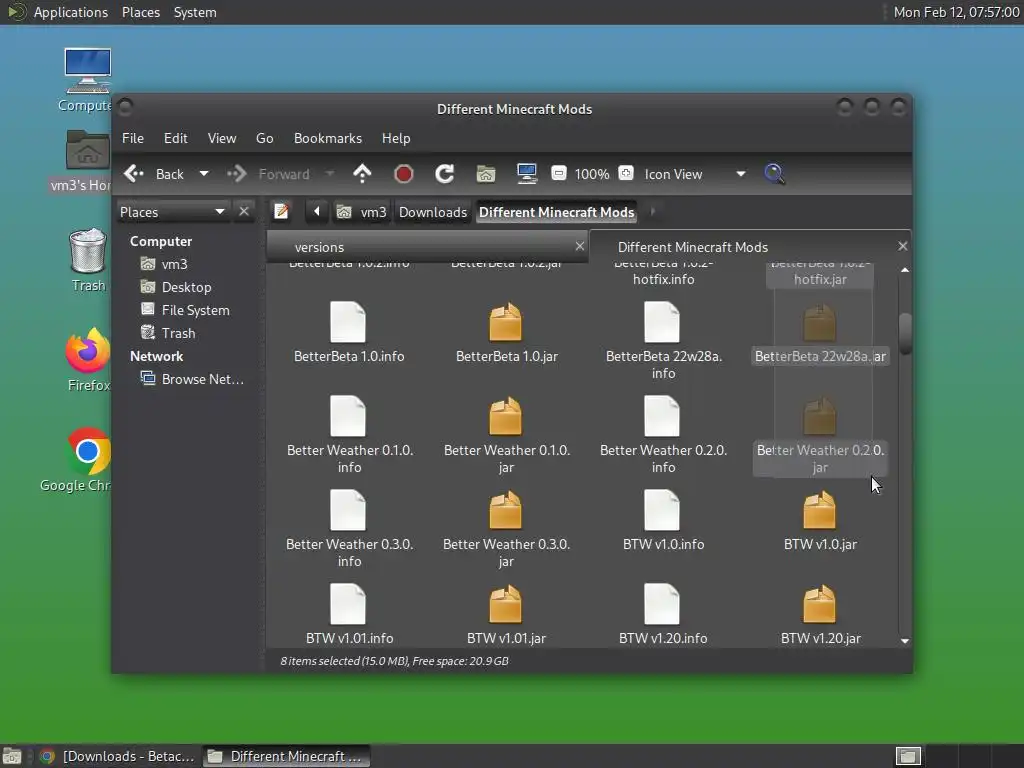Screen dimensions: 1024x768
Task: Select BetterBeta 1.0.info file icon
Action: pyautogui.click(x=348, y=322)
